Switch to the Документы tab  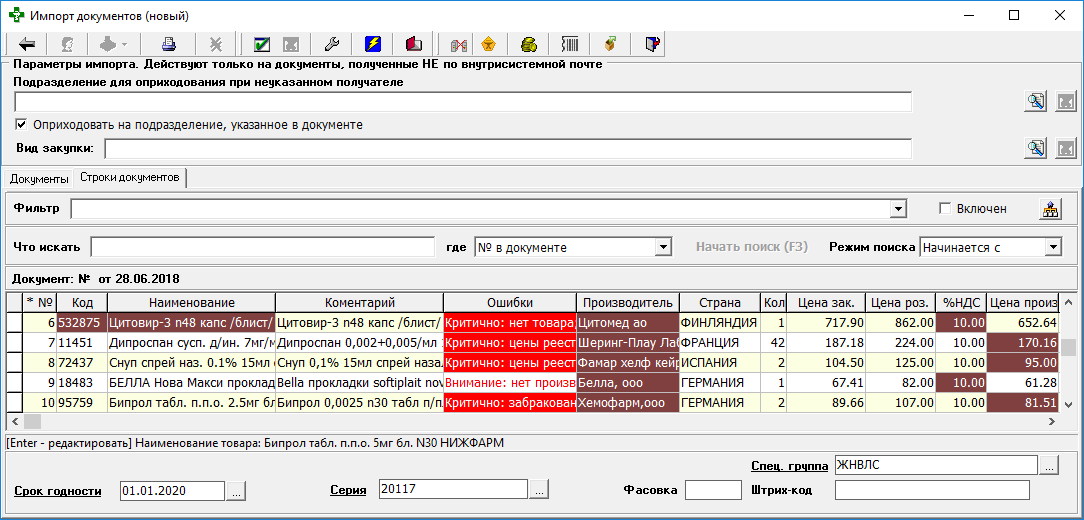39,178
